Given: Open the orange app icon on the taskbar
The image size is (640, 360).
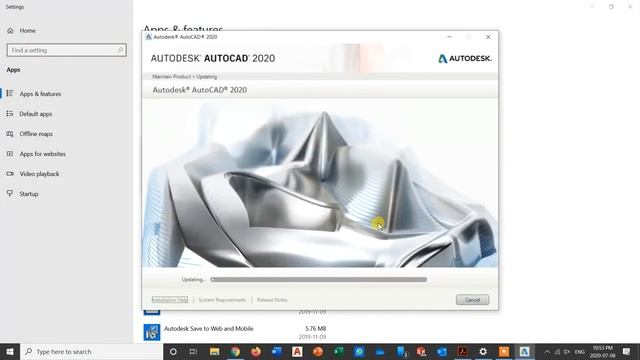Looking at the screenshot, I should coord(504,351).
